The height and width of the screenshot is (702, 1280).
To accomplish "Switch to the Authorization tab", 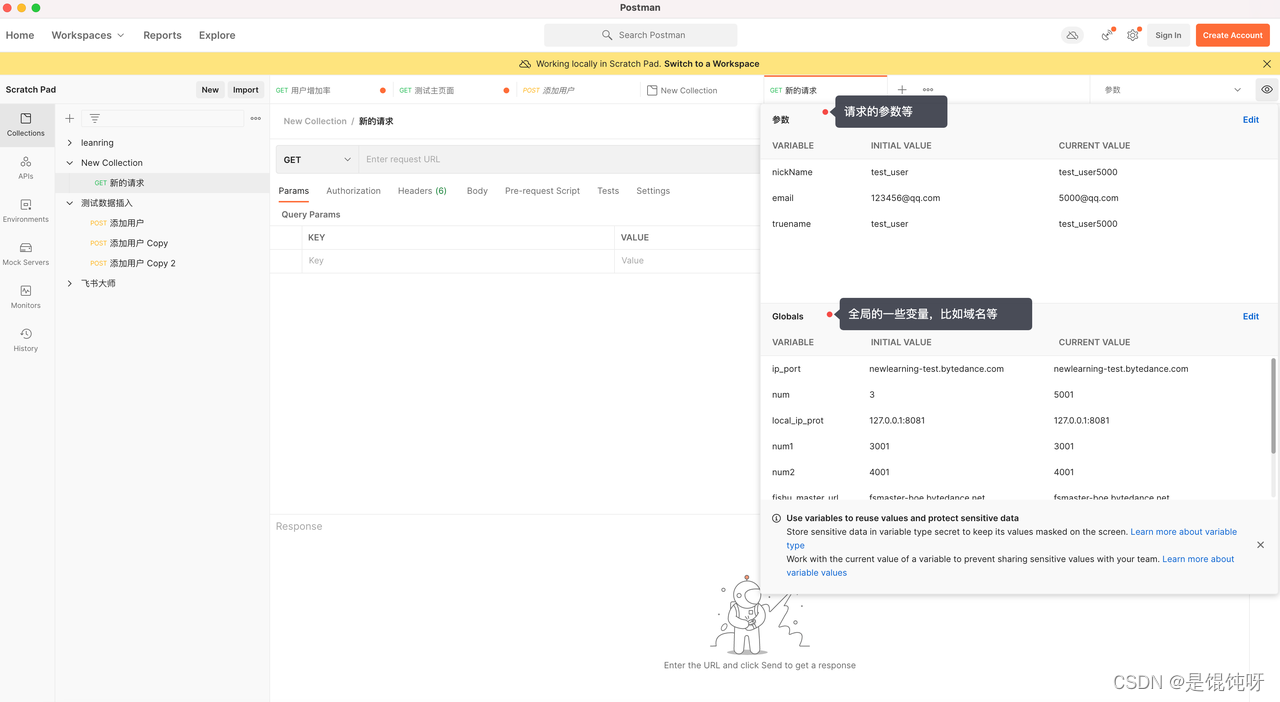I will point(353,191).
